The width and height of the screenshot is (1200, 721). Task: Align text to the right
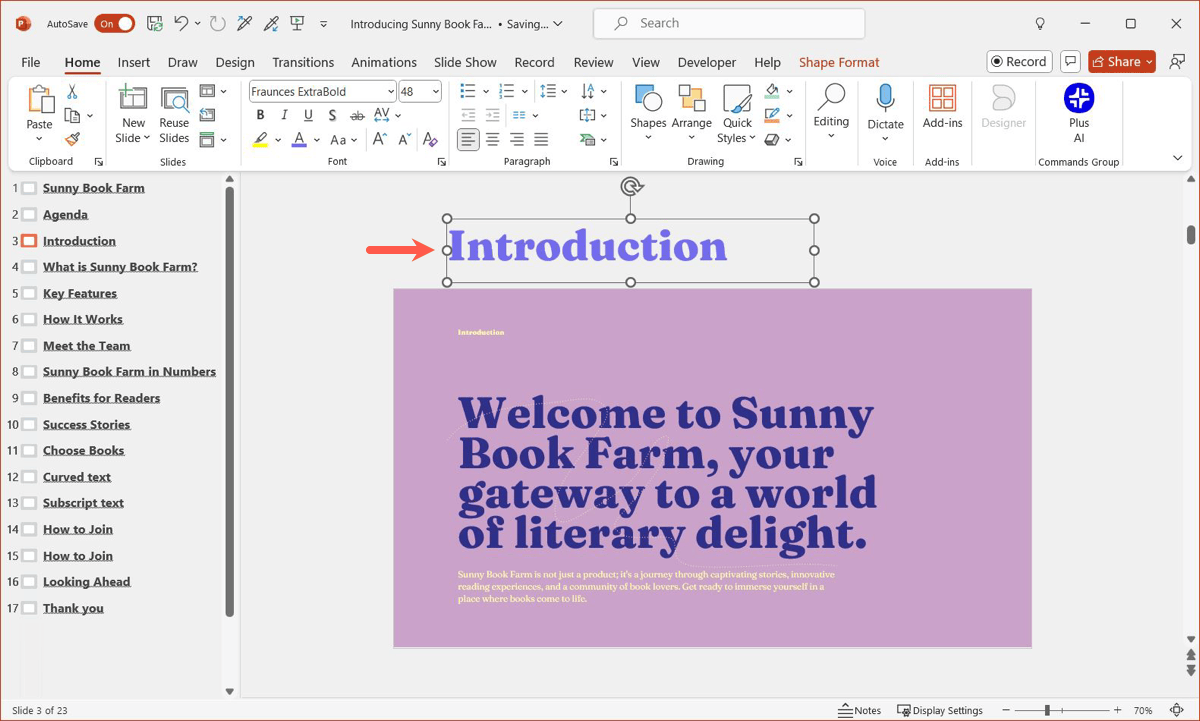[517, 140]
